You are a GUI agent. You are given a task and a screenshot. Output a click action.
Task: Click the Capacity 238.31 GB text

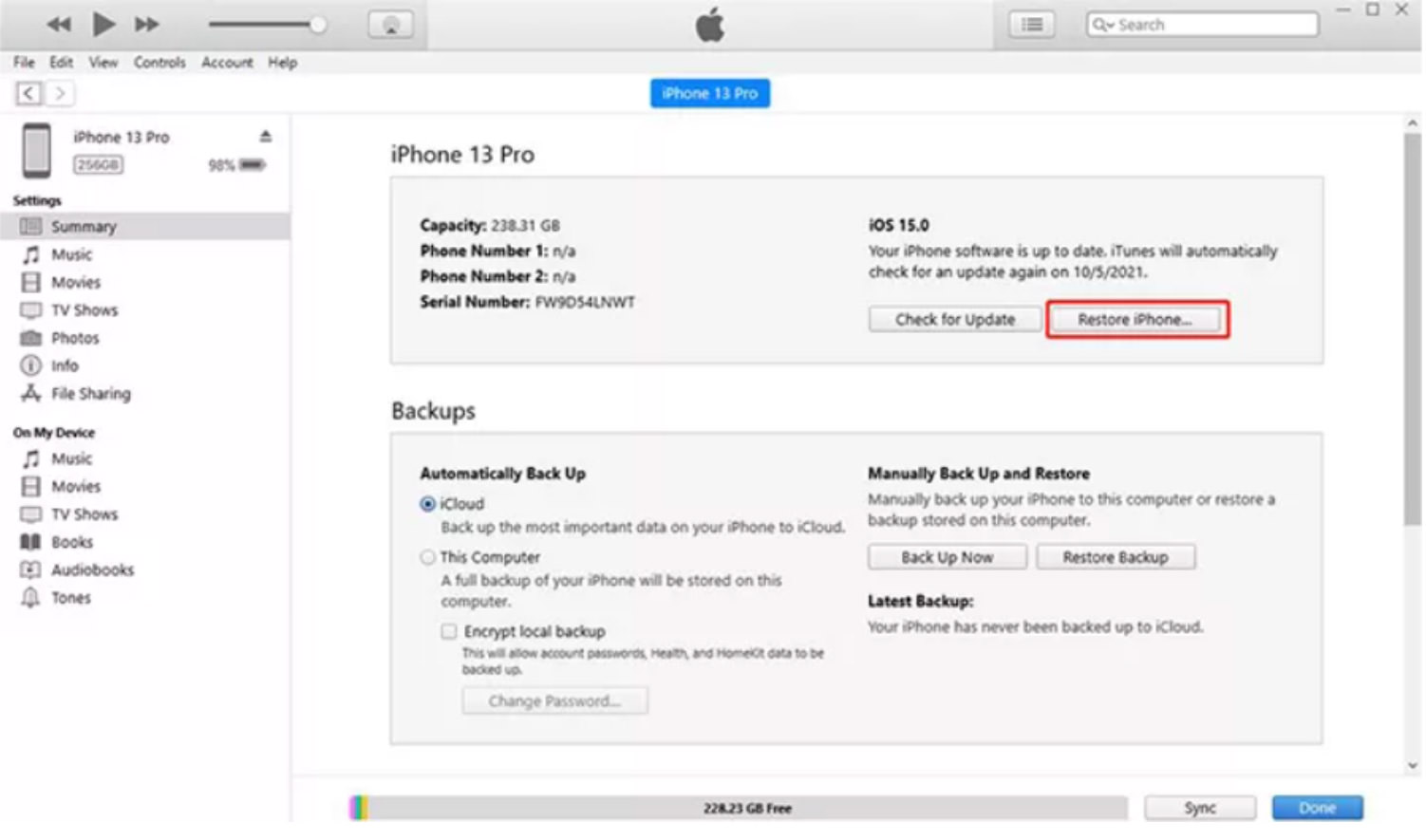[490, 225]
